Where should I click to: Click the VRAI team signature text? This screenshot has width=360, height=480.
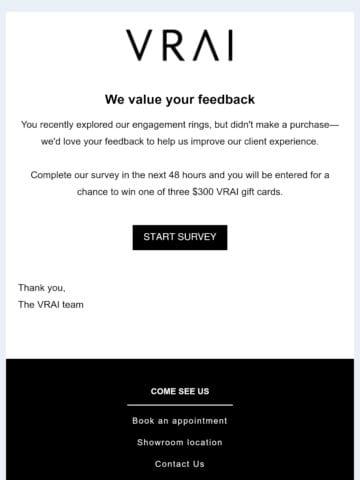tap(51, 304)
